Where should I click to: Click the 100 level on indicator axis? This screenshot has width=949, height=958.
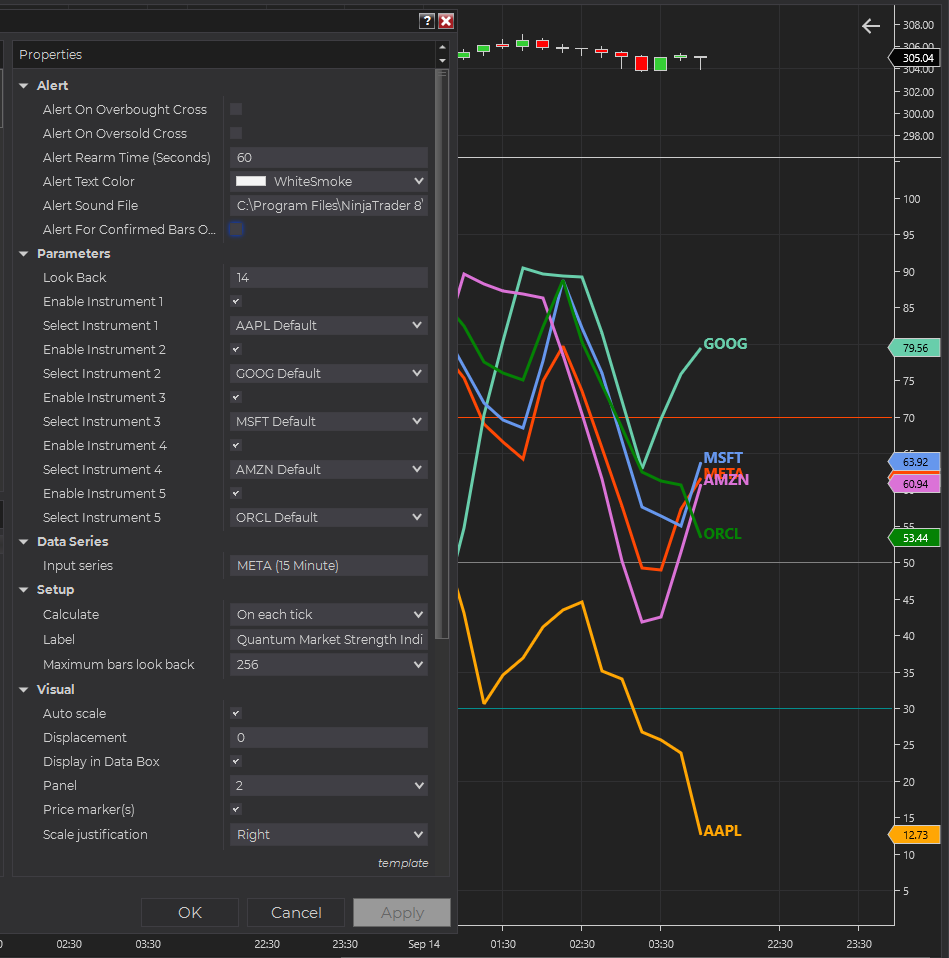(x=911, y=199)
